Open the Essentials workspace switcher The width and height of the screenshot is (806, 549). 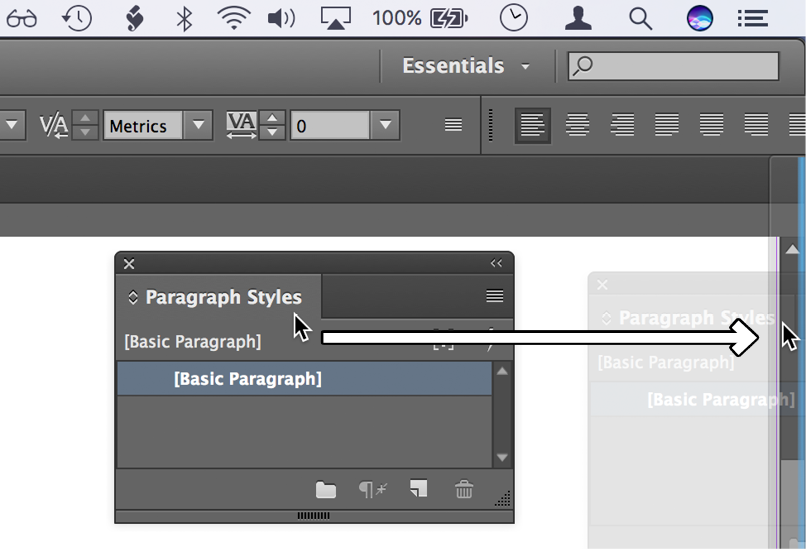pyautogui.click(x=466, y=66)
